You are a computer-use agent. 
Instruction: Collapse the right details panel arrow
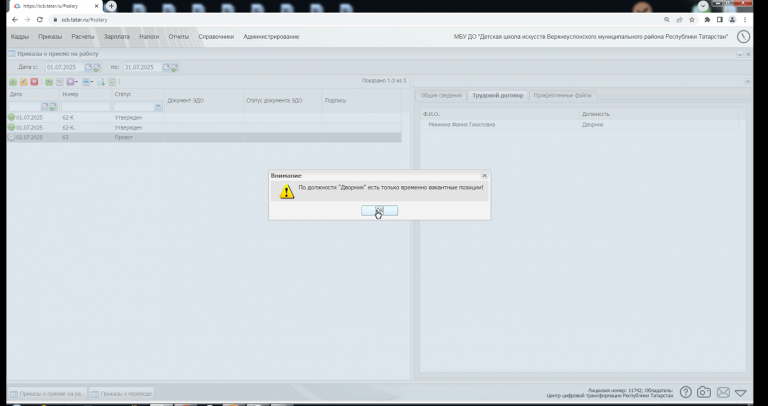tap(748, 81)
